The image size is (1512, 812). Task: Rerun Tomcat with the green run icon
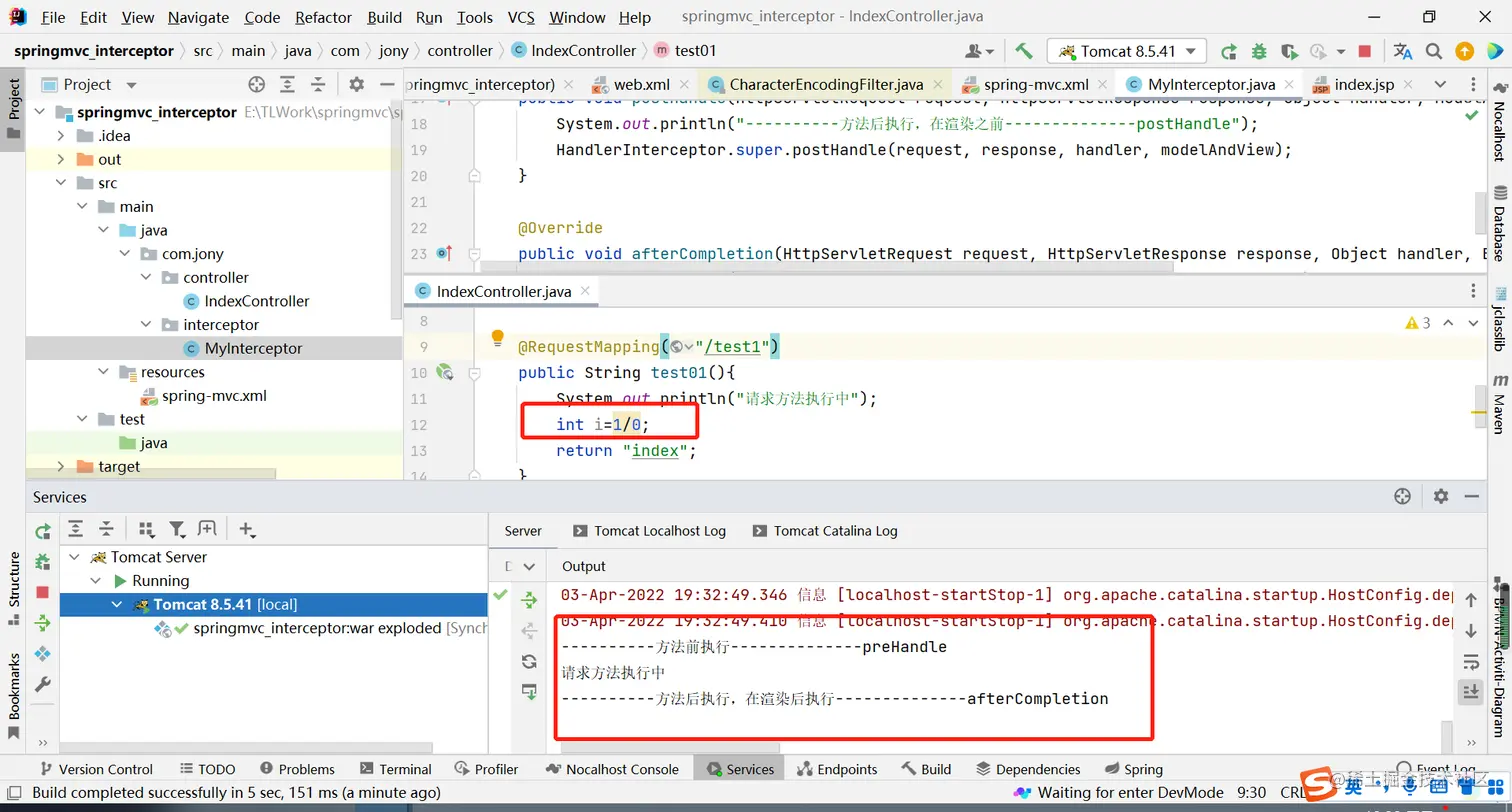coord(1229,51)
